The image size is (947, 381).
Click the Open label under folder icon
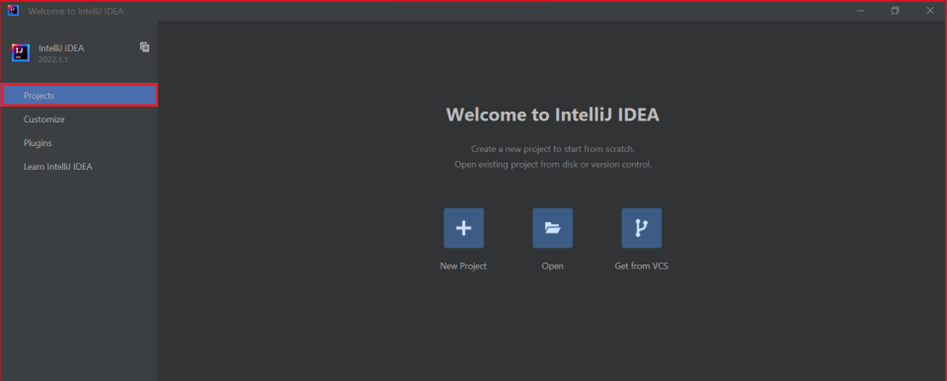coord(553,266)
